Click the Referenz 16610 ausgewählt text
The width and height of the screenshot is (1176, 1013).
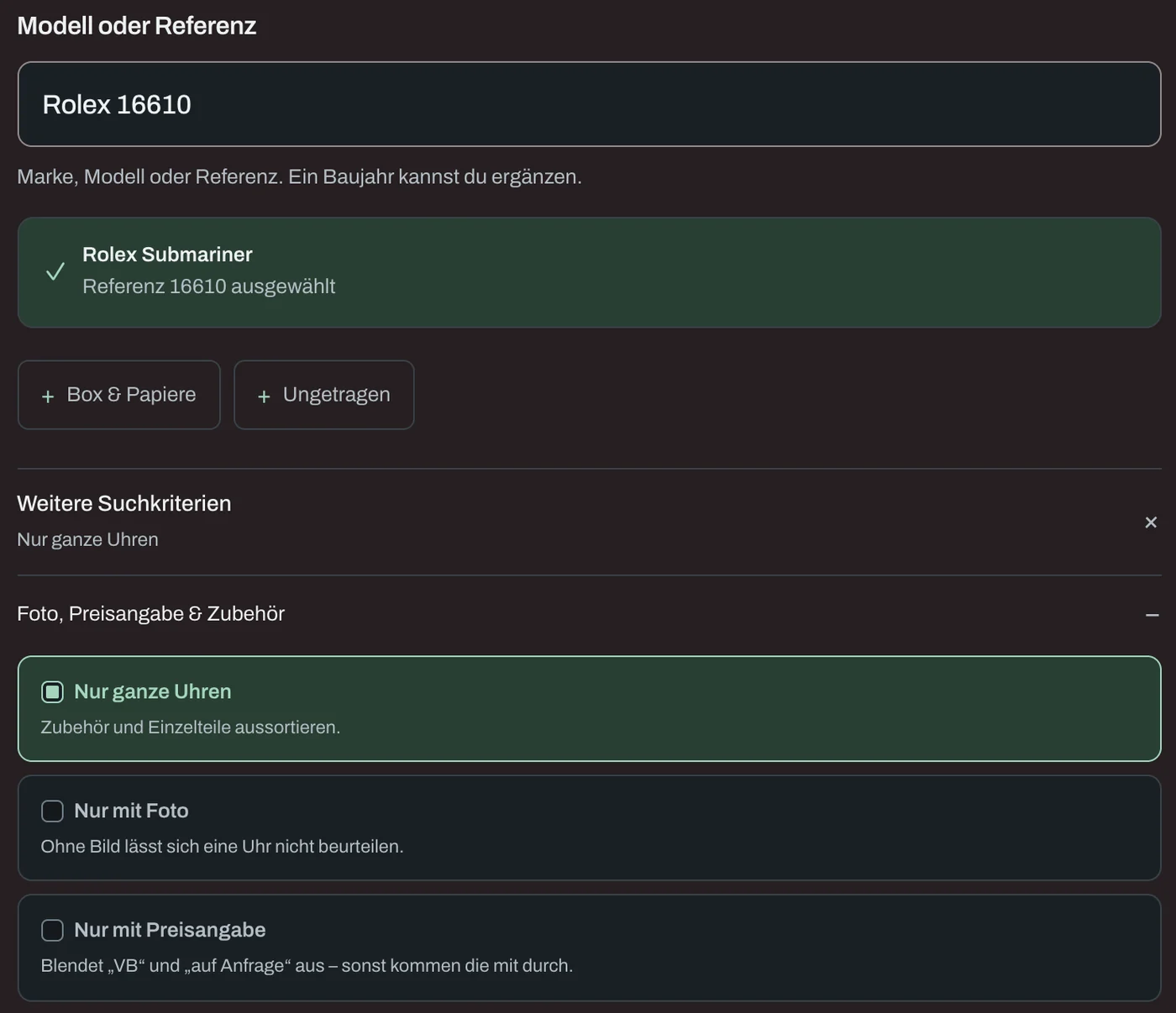[x=209, y=286]
